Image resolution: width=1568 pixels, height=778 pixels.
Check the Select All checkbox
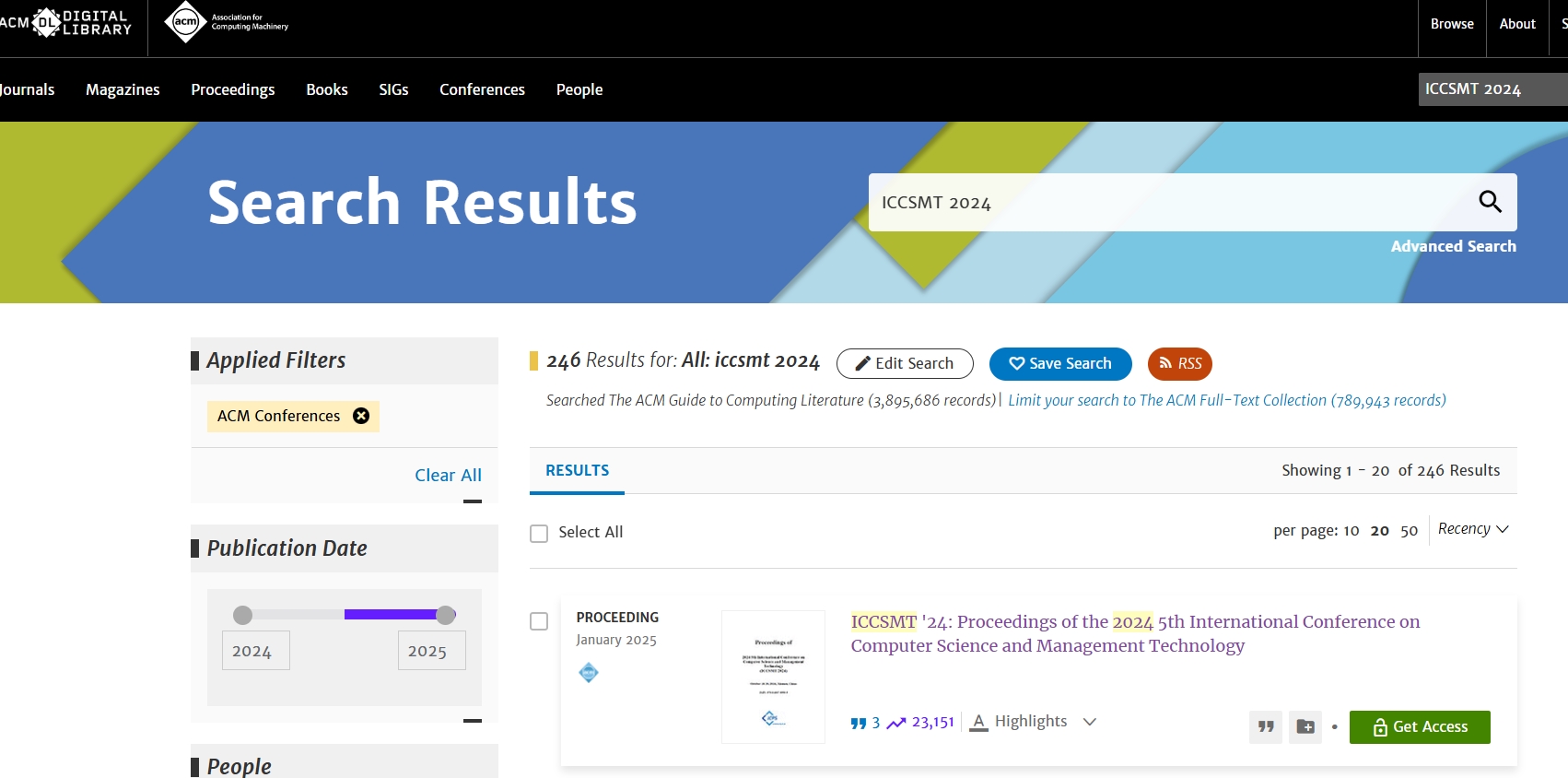coord(539,533)
